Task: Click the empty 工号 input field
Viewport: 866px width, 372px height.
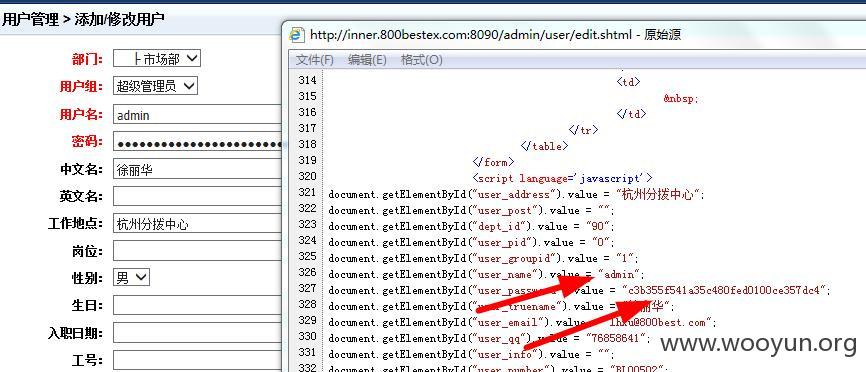Action: (198, 360)
